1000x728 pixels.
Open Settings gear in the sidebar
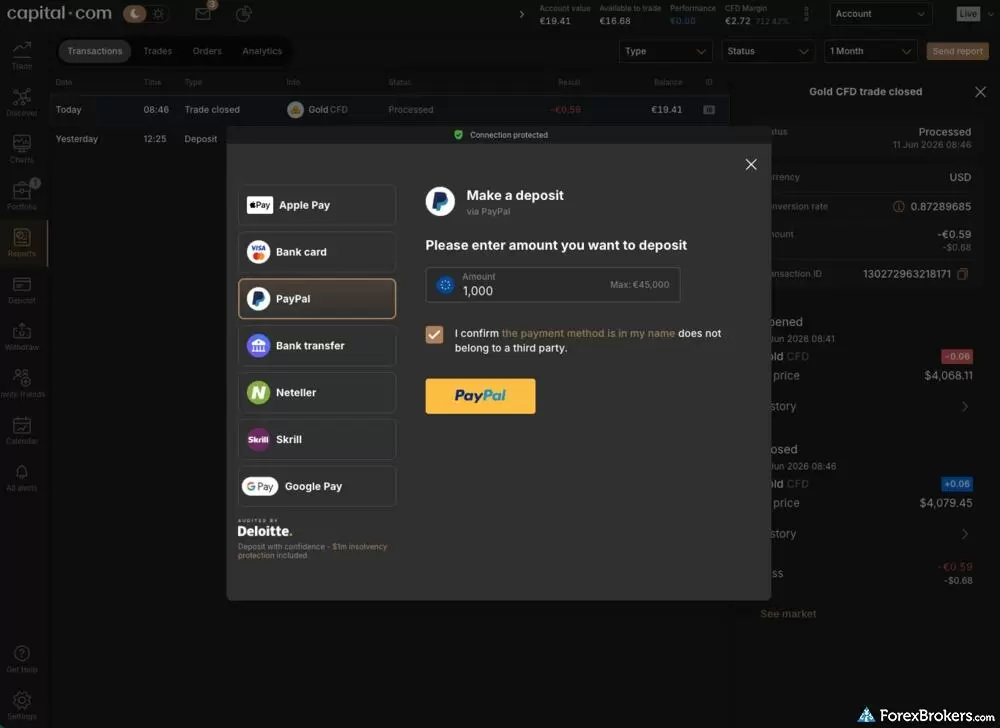click(x=22, y=706)
